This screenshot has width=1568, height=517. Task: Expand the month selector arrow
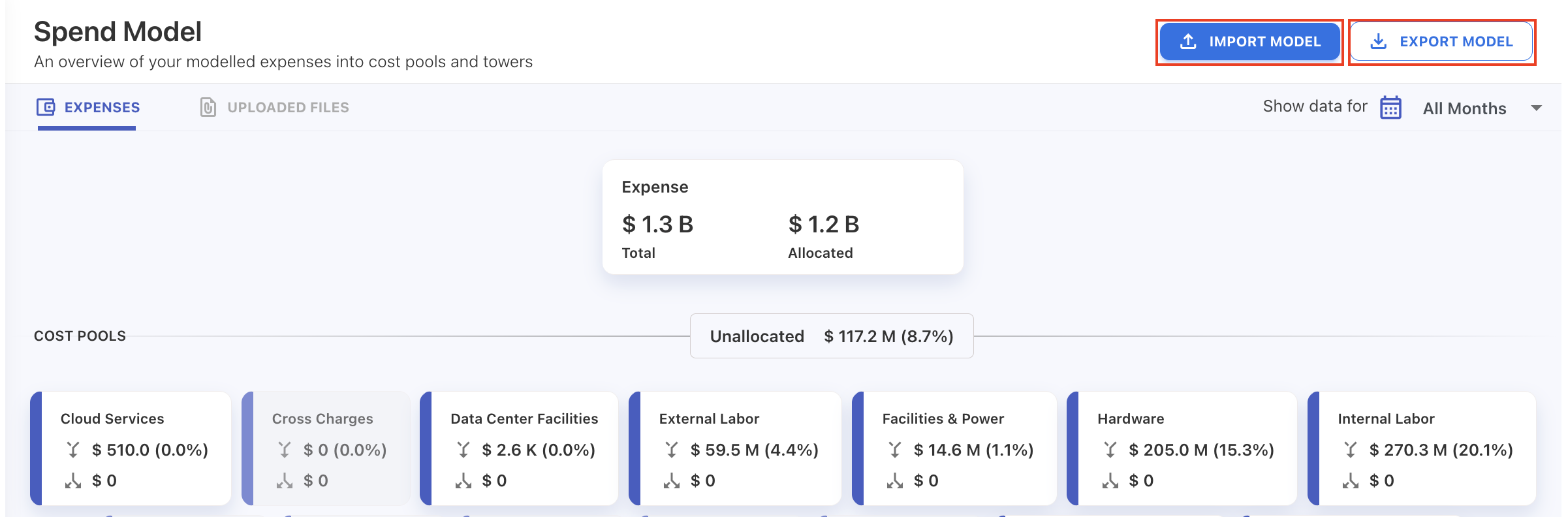point(1537,108)
